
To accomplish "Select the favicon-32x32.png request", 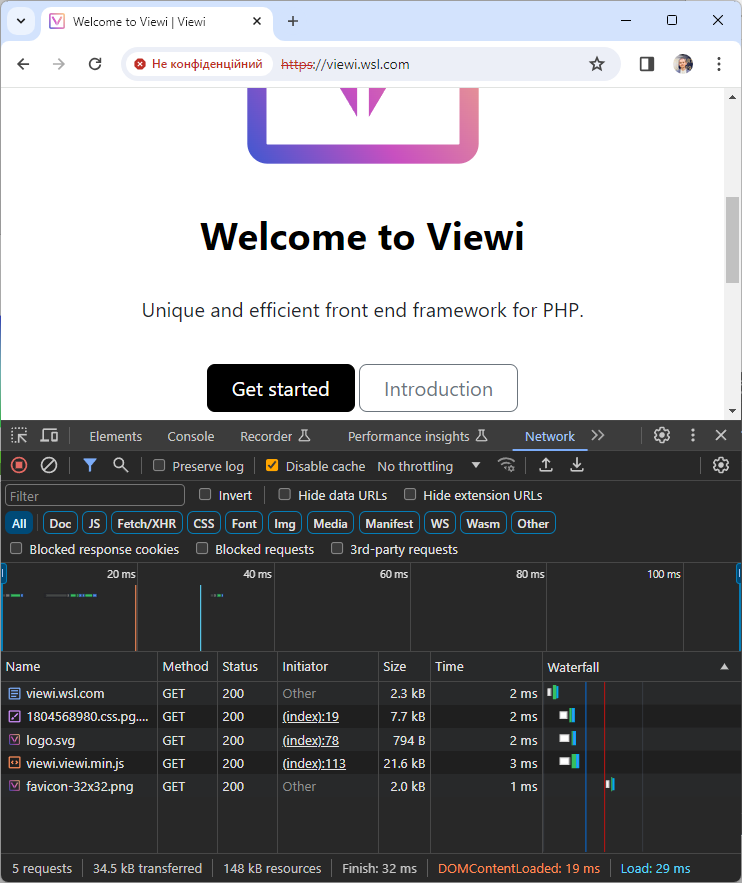I will [371, 787].
